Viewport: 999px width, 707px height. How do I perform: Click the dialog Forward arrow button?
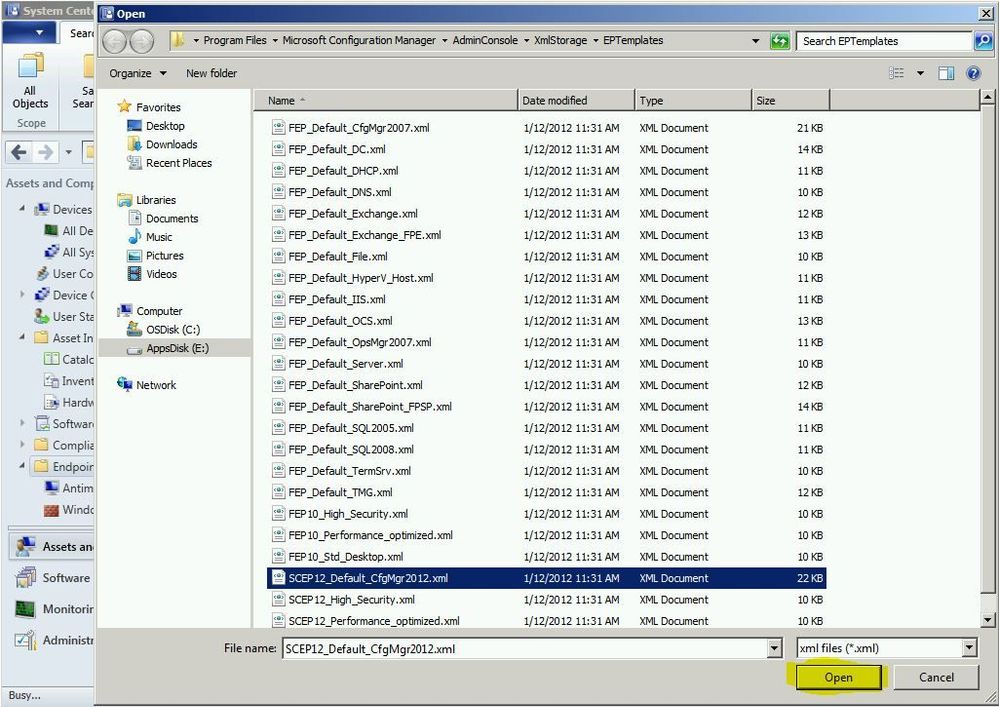[141, 41]
